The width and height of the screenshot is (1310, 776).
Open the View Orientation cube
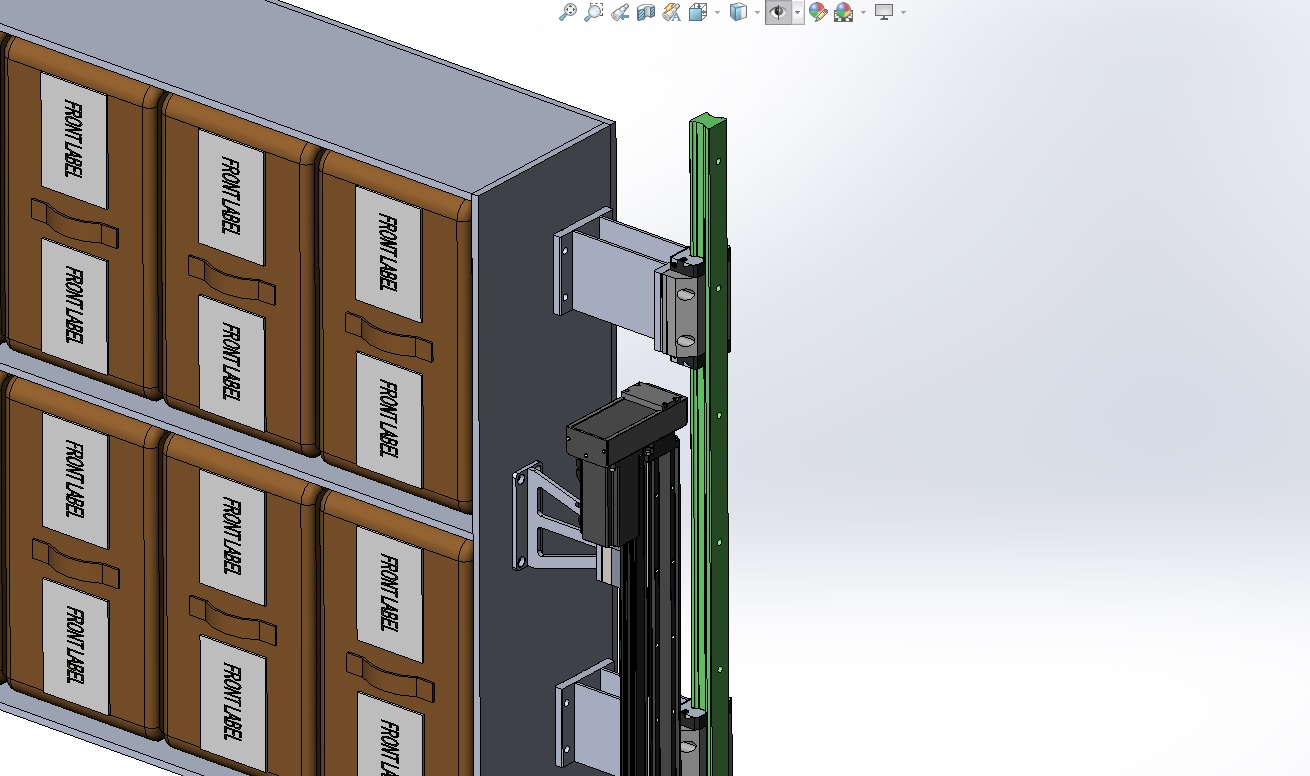point(698,12)
